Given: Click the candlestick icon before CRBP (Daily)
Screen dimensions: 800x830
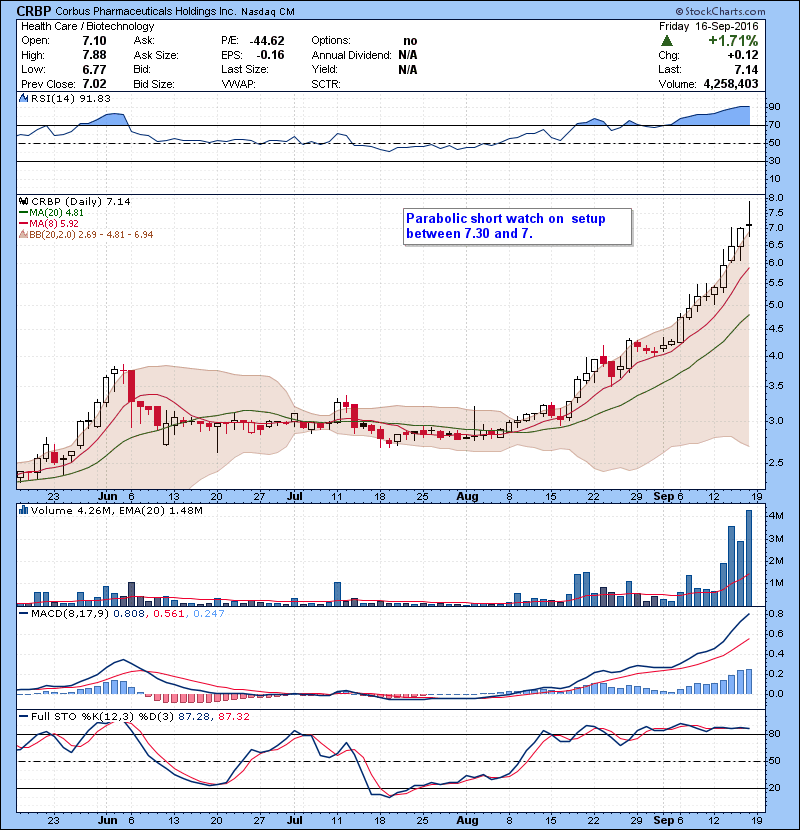Looking at the screenshot, I should 23,201.
